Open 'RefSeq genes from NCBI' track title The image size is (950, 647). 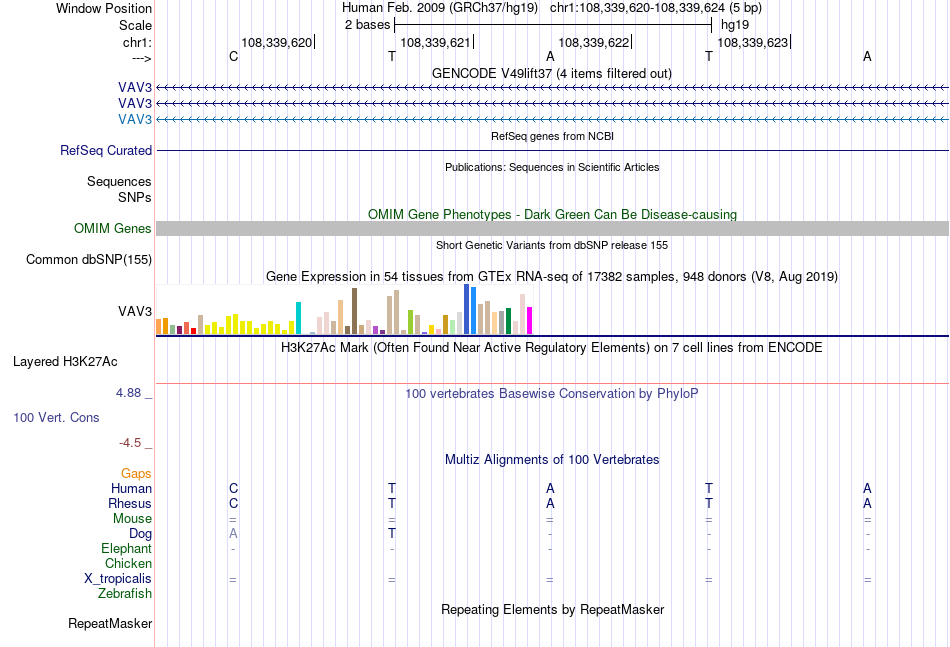(x=552, y=136)
